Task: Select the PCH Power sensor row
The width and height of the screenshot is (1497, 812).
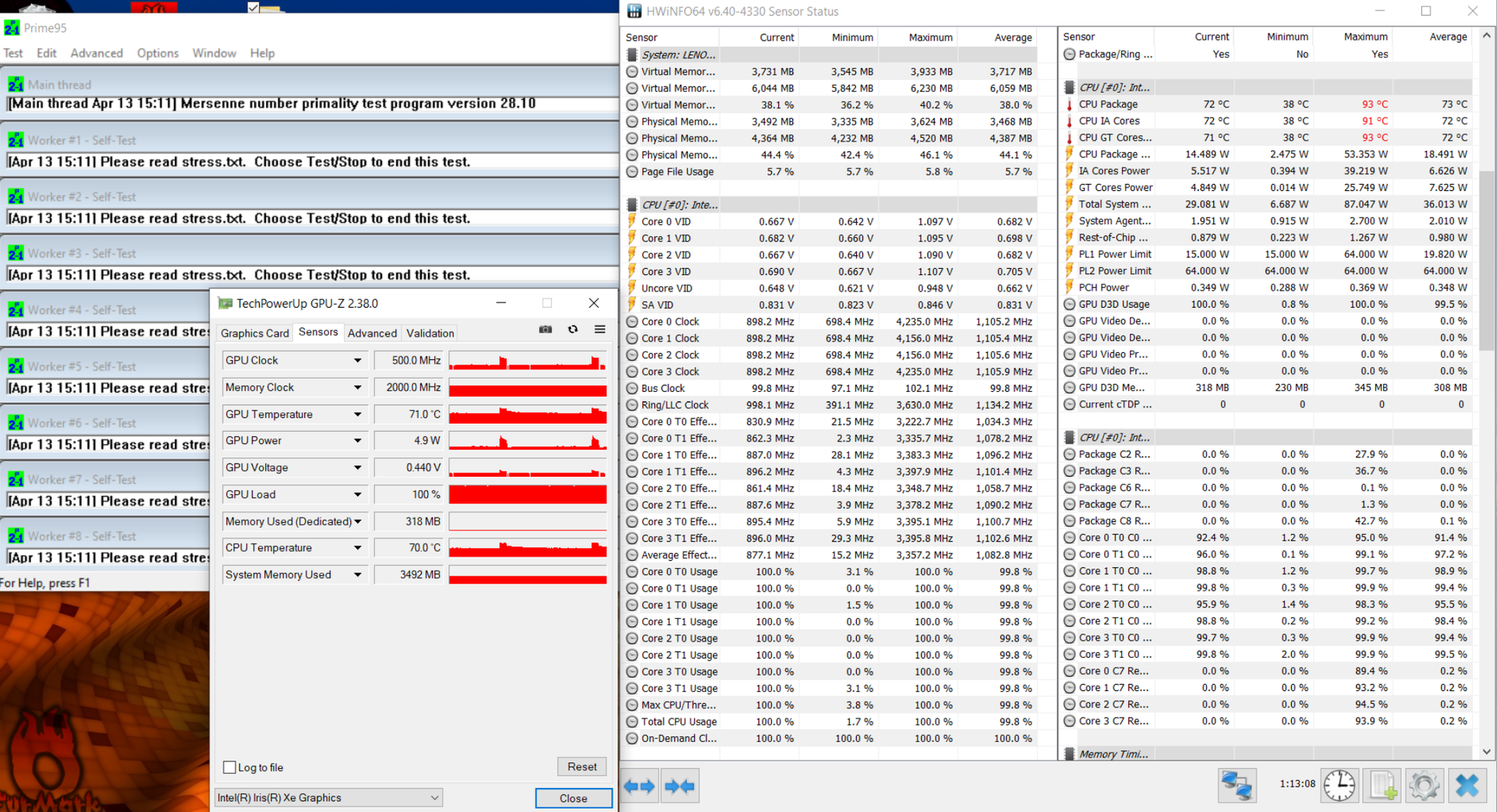Action: pyautogui.click(x=1268, y=288)
